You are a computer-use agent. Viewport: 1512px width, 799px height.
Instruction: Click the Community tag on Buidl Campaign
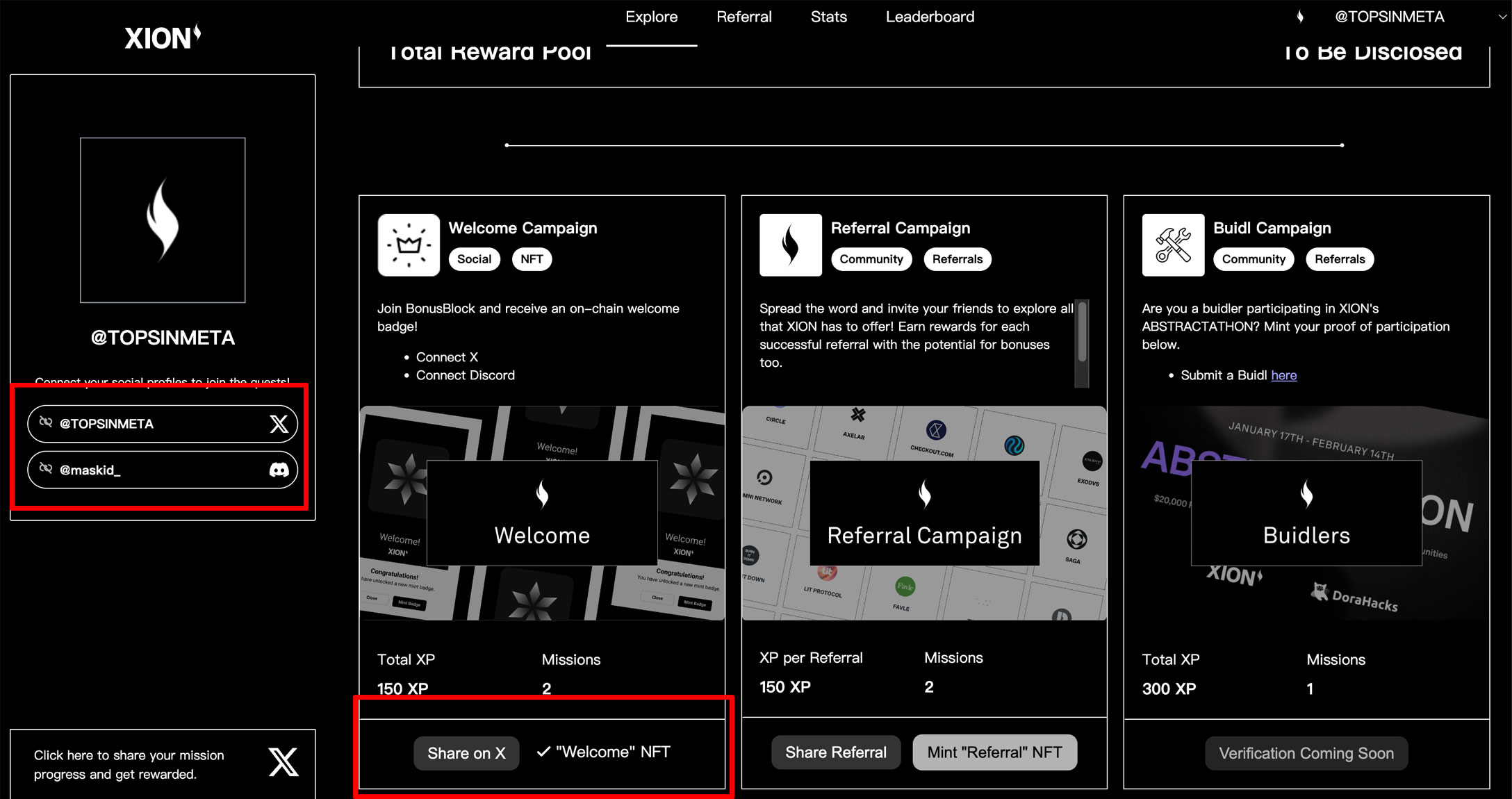[1254, 259]
